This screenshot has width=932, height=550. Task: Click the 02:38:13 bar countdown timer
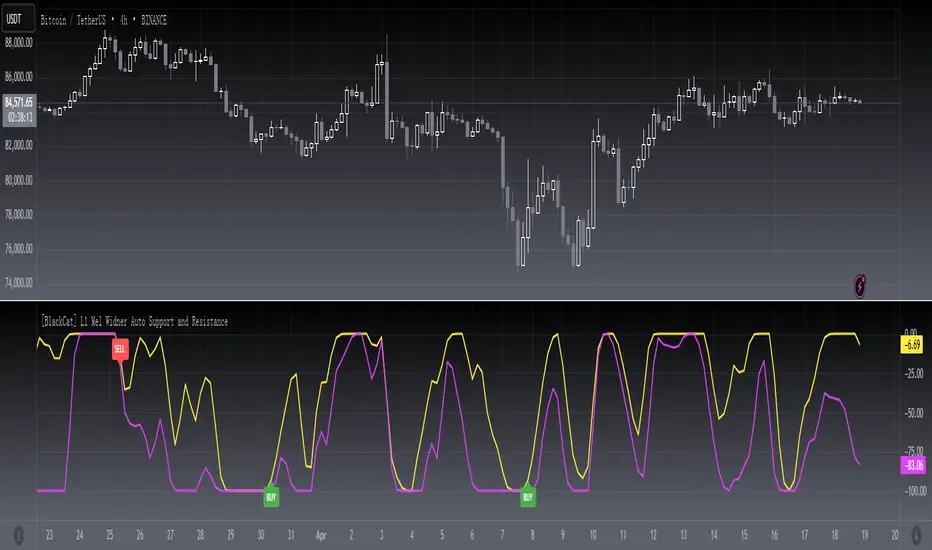(20, 115)
